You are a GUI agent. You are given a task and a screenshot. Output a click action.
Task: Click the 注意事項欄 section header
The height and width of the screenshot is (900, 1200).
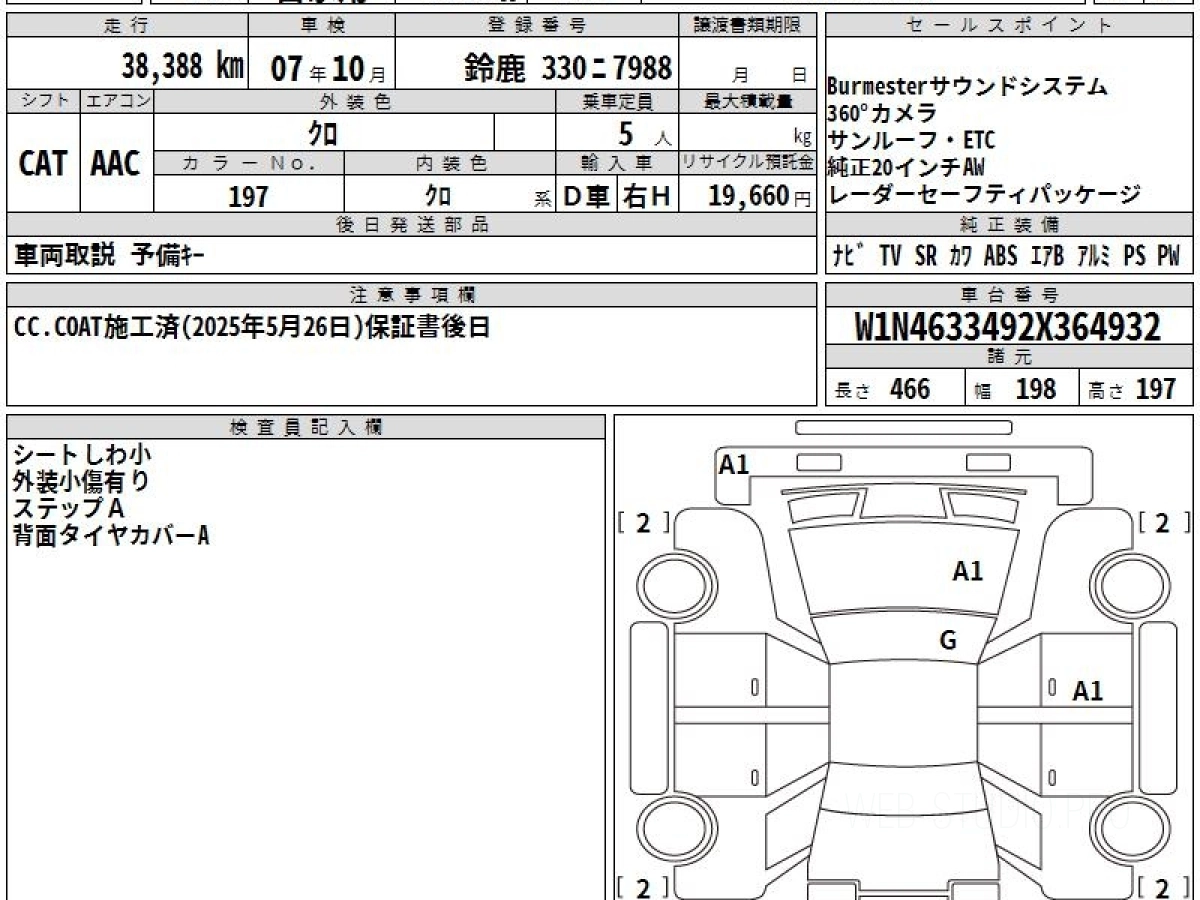pos(411,295)
